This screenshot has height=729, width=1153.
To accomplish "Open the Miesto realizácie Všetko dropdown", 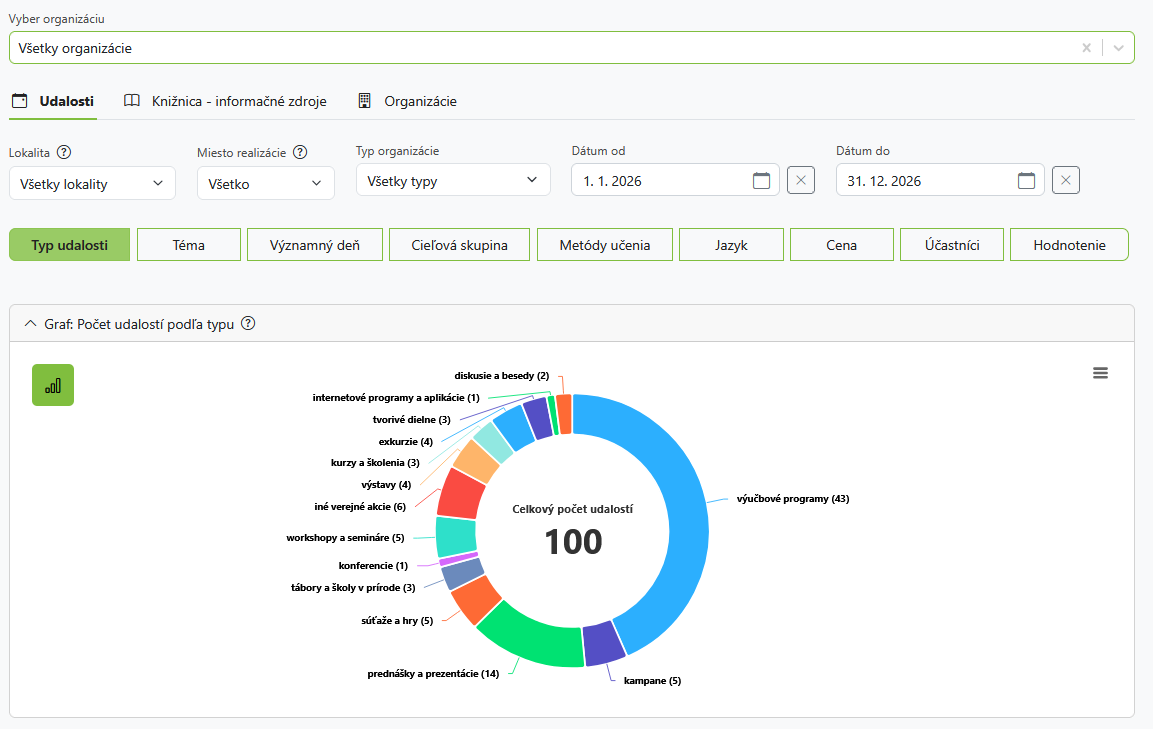I will 265,184.
